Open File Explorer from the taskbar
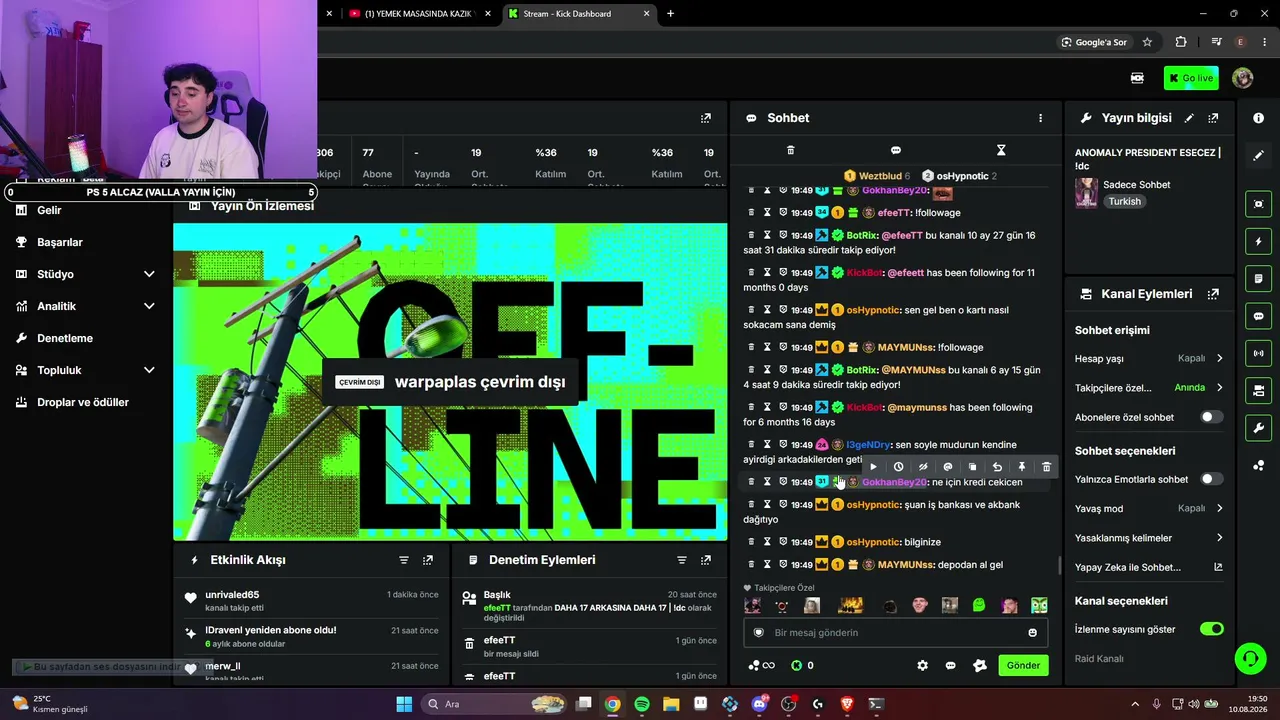Screen dimensions: 1280x720 (x=671, y=704)
